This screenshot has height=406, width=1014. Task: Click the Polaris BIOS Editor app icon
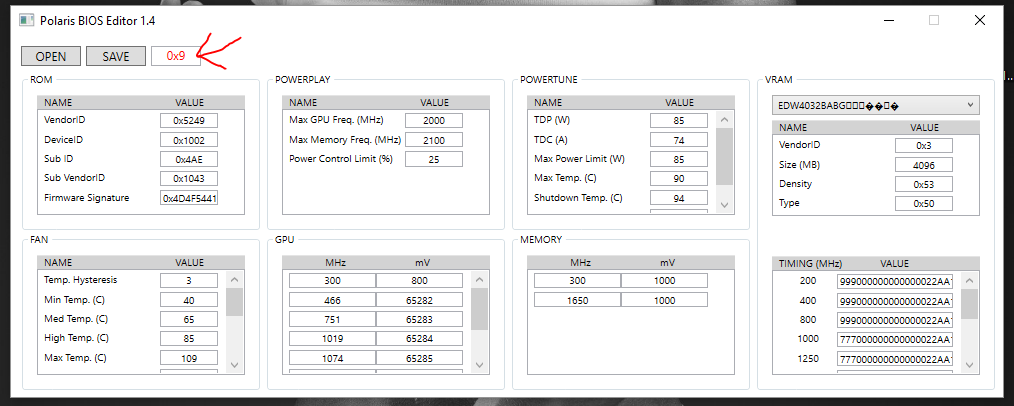coord(27,20)
